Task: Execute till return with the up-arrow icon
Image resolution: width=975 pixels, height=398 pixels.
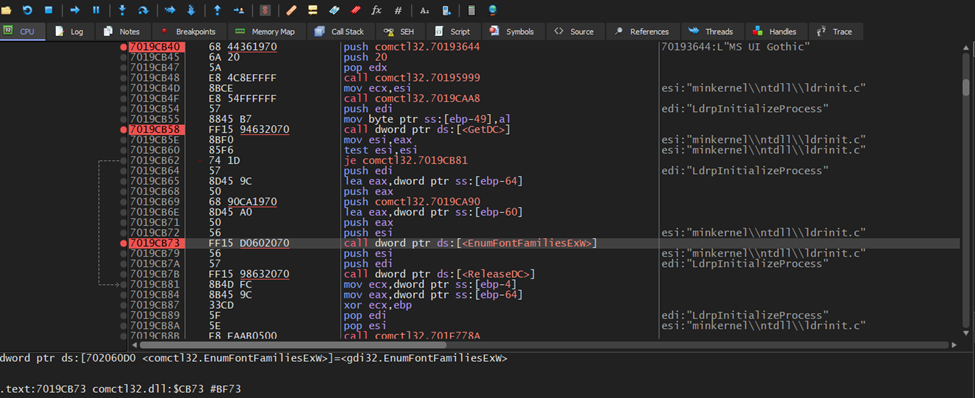Action: [217, 10]
